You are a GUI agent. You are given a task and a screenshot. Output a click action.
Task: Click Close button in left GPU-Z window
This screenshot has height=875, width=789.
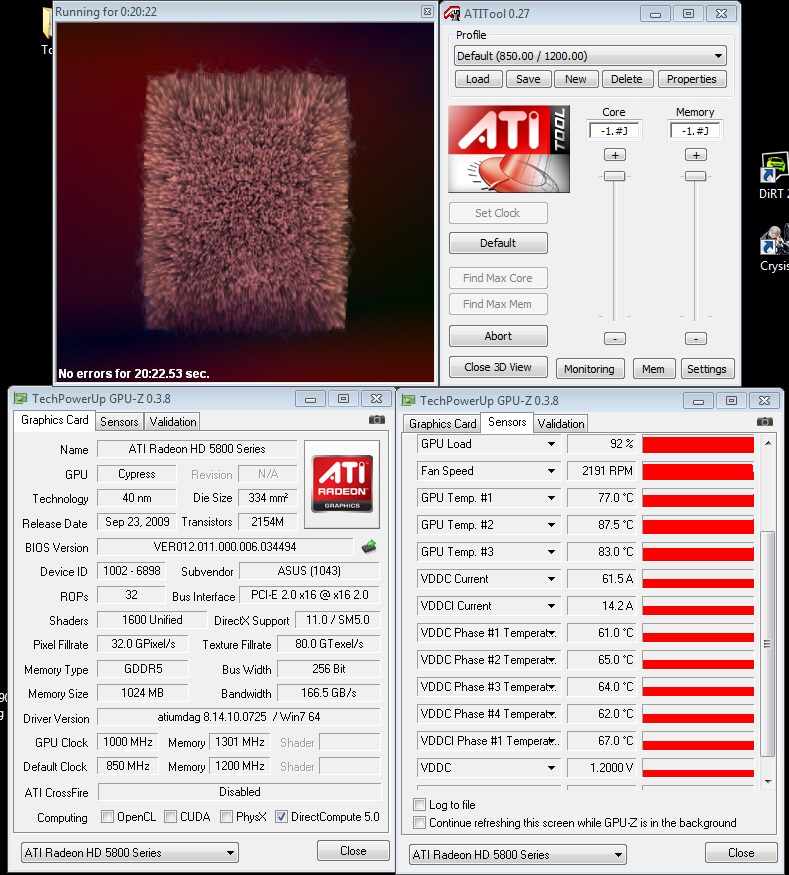tap(353, 850)
